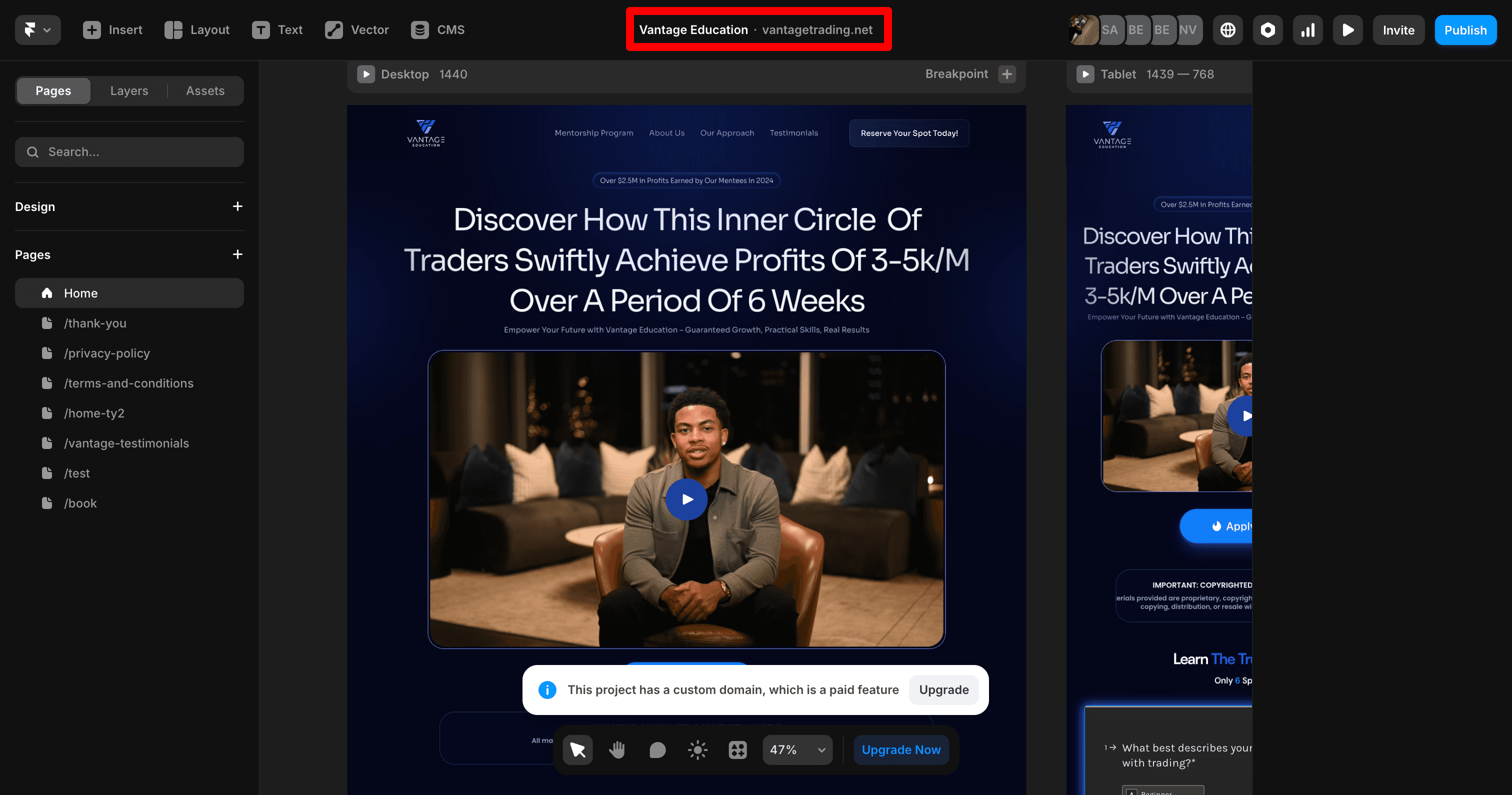The width and height of the screenshot is (1512, 795).
Task: Add a new page with the plus
Action: (x=237, y=254)
